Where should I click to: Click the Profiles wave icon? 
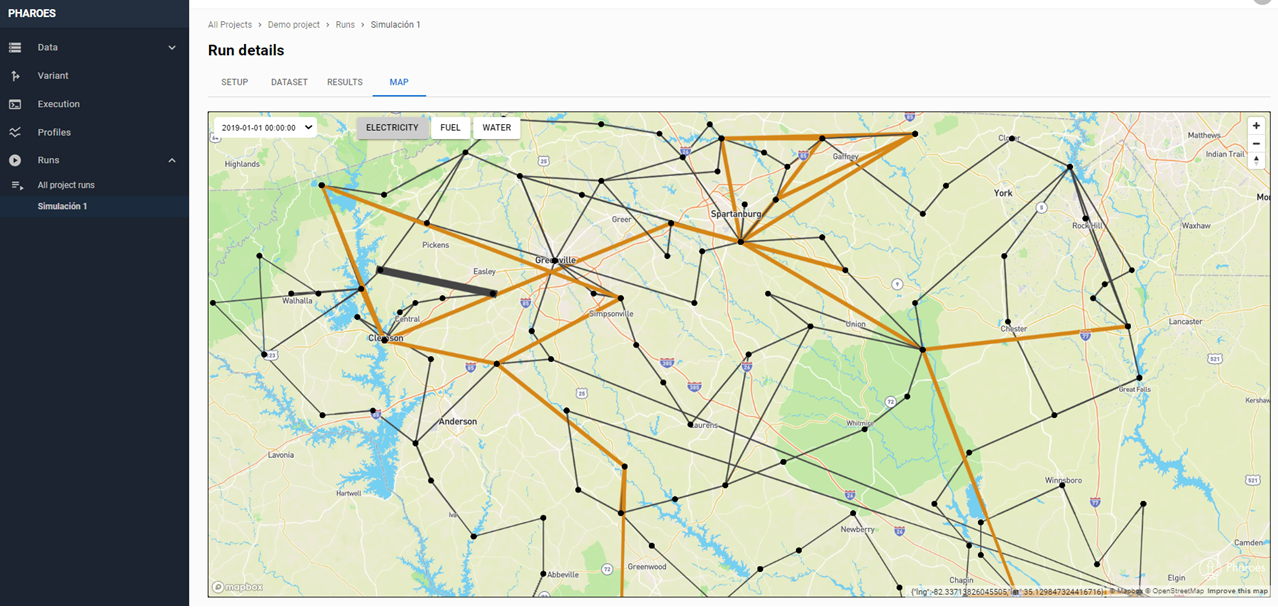[x=15, y=132]
